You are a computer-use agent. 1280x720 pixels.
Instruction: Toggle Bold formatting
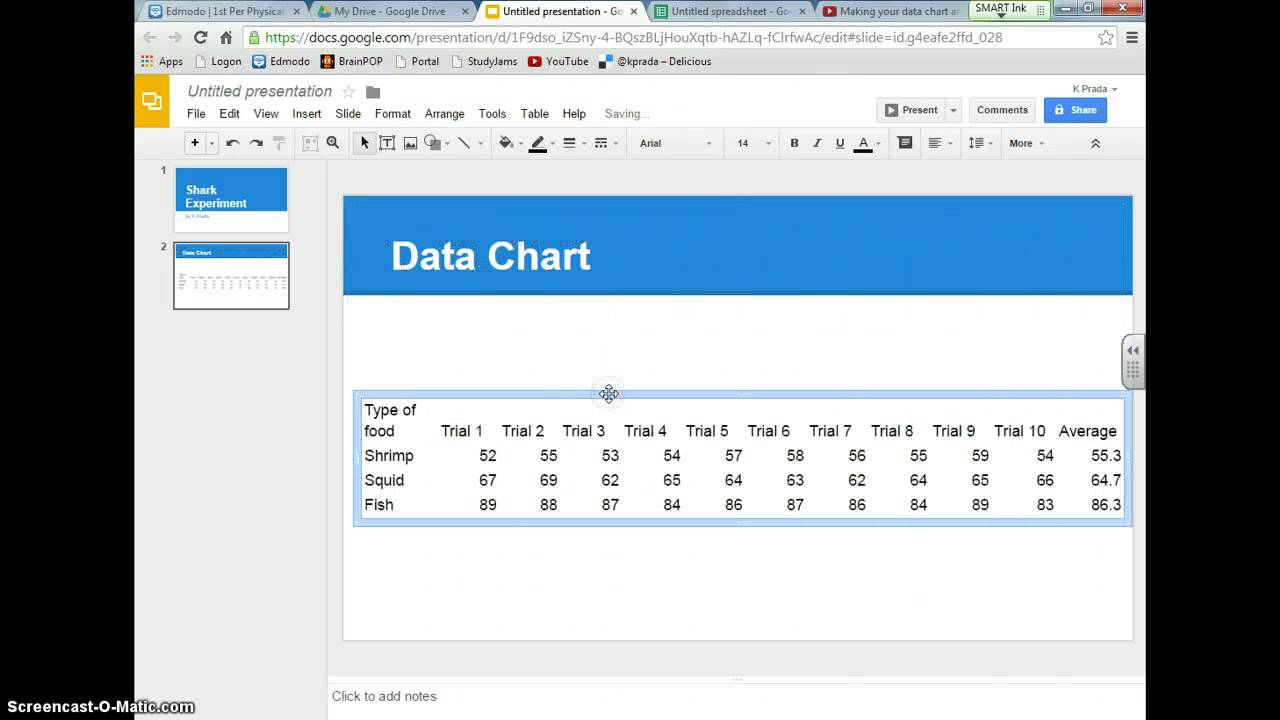tap(795, 143)
